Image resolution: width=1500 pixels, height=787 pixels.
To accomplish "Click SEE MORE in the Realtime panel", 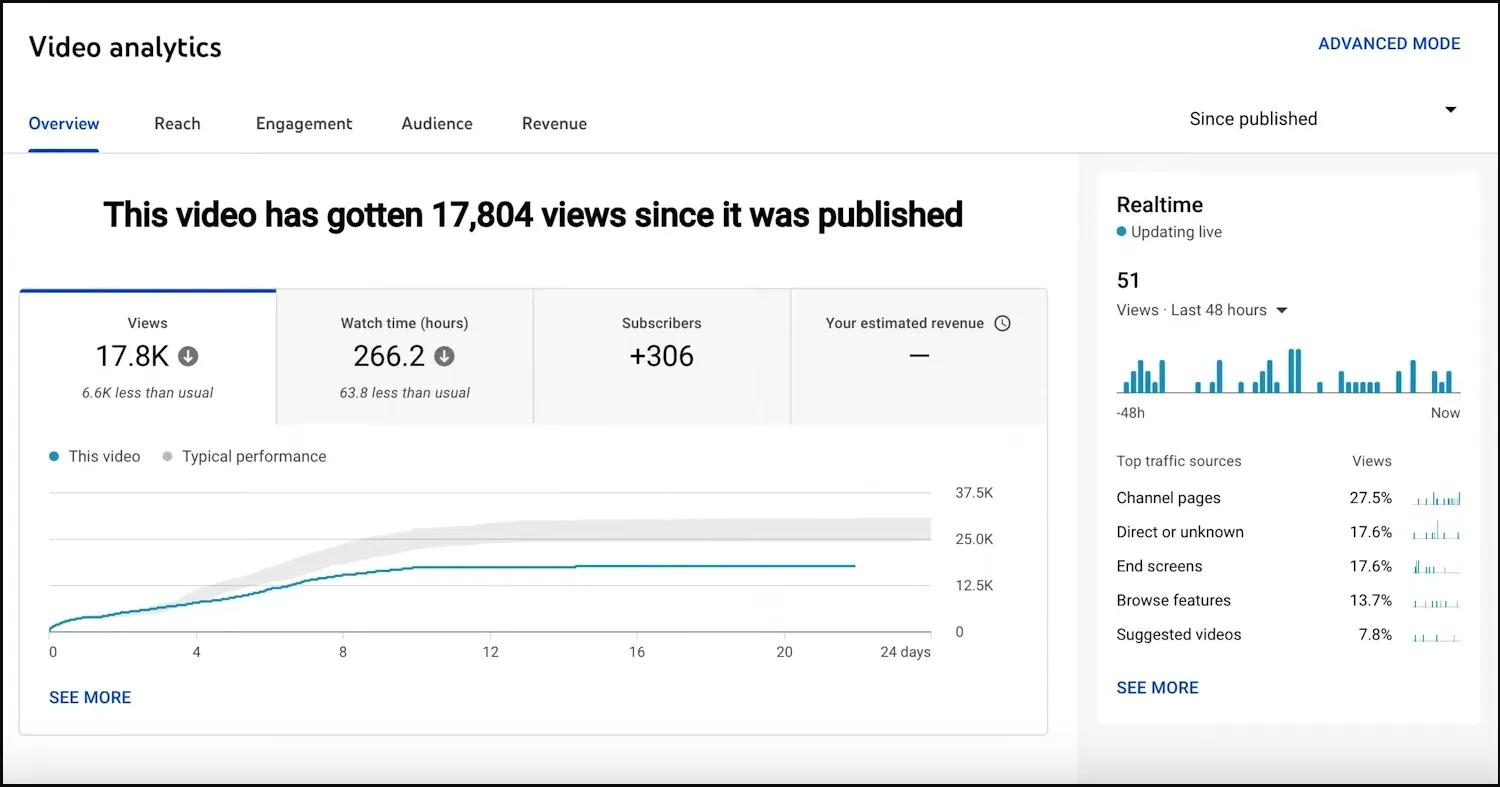I will (x=1157, y=688).
